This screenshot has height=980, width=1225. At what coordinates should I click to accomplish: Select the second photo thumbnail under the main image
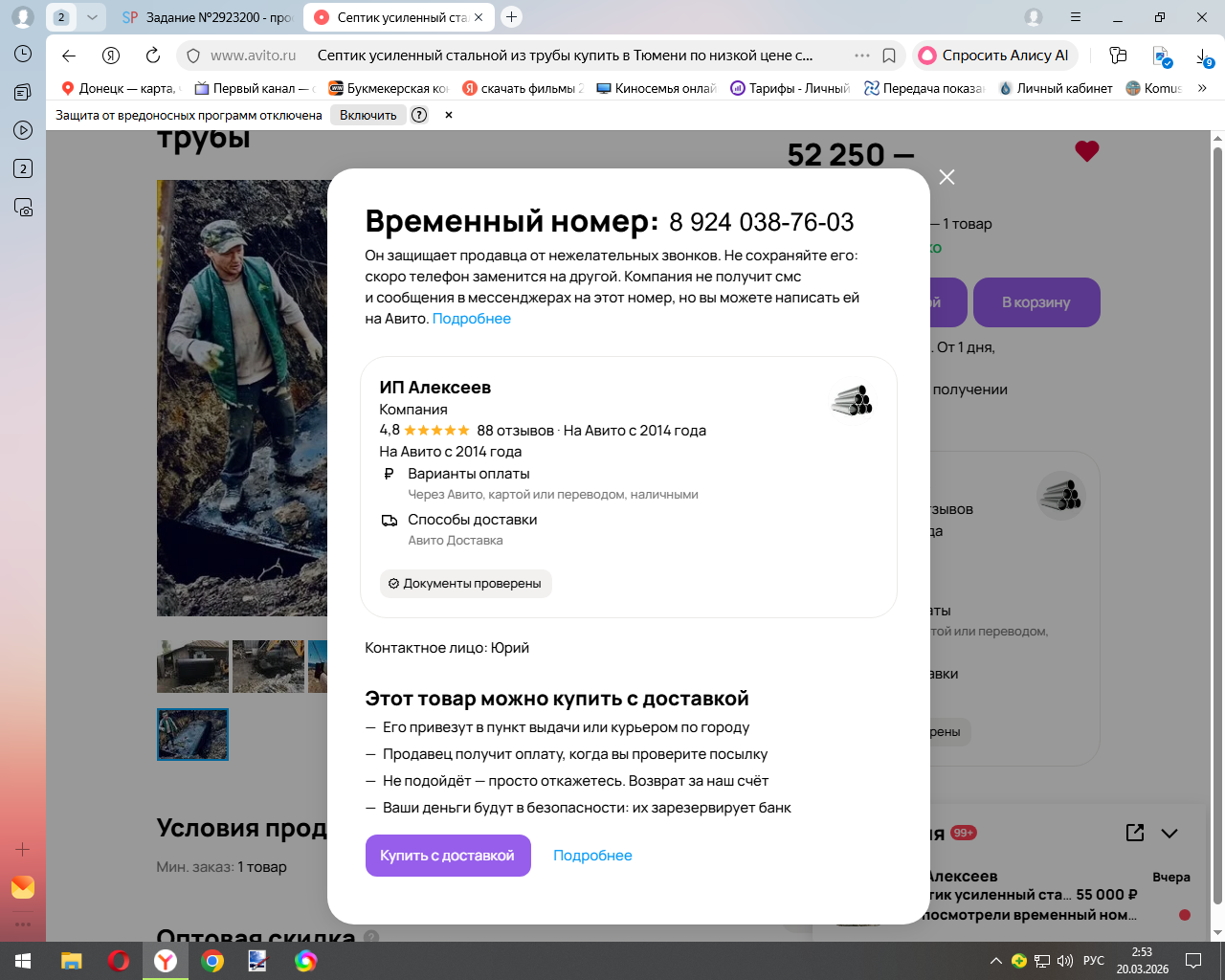click(x=268, y=666)
